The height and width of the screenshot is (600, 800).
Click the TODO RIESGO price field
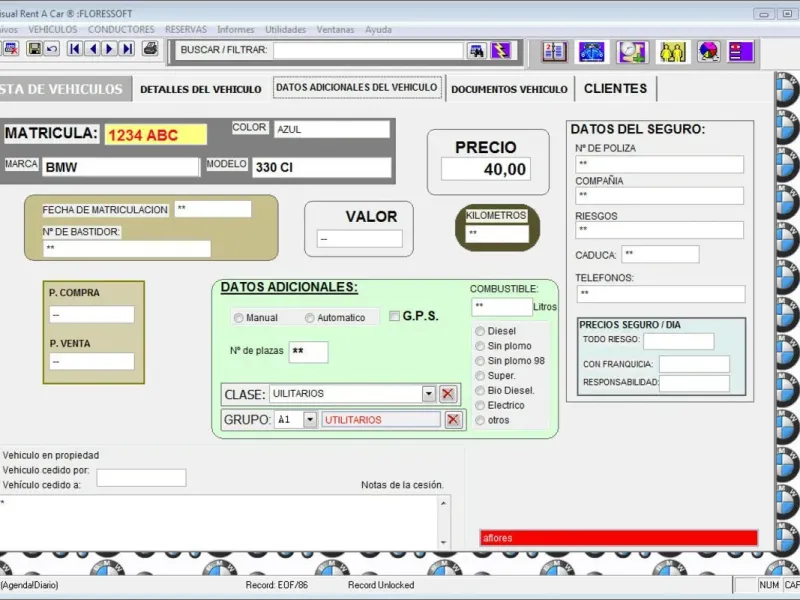pyautogui.click(x=678, y=341)
